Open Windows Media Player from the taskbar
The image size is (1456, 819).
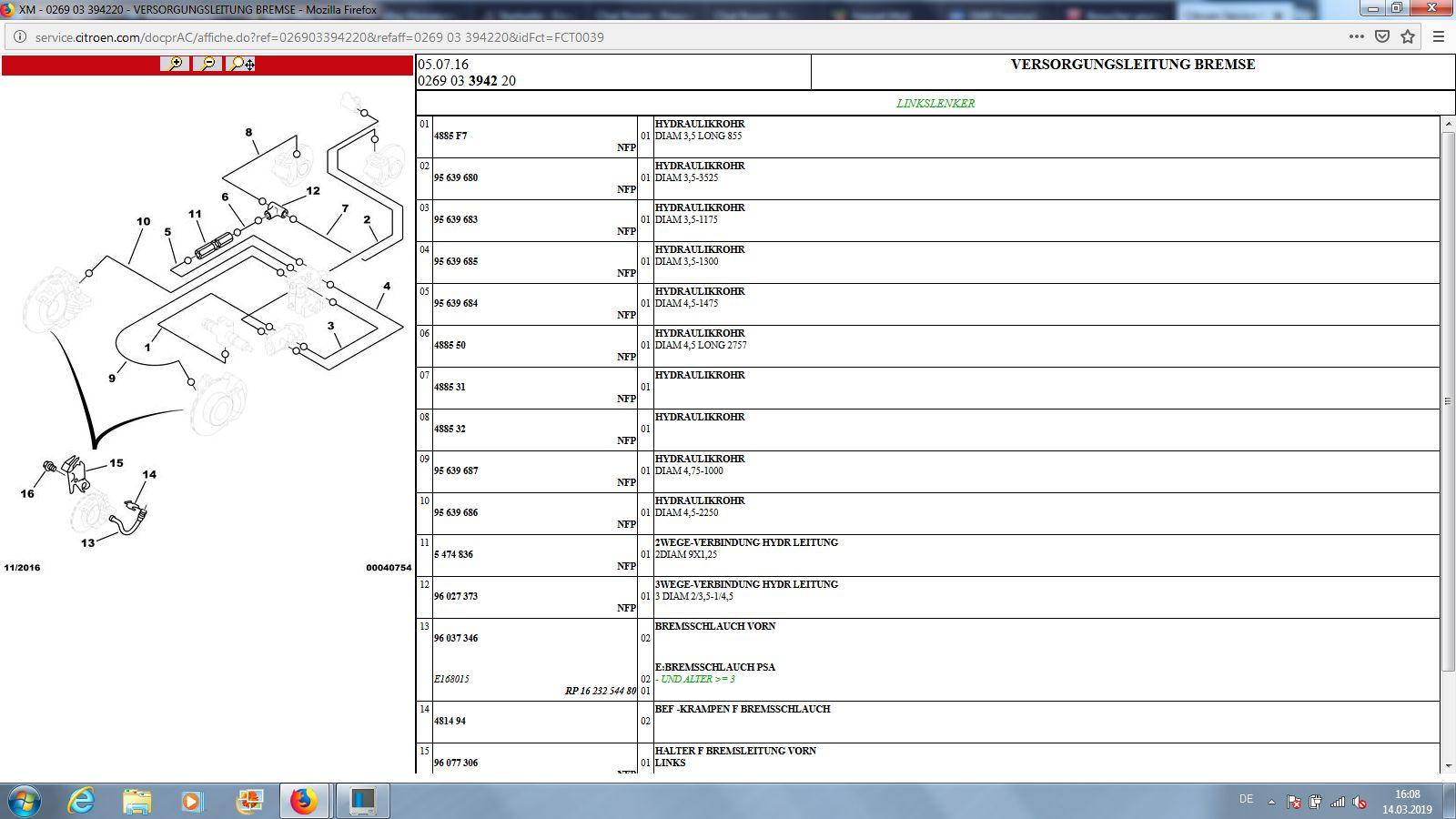(191, 802)
